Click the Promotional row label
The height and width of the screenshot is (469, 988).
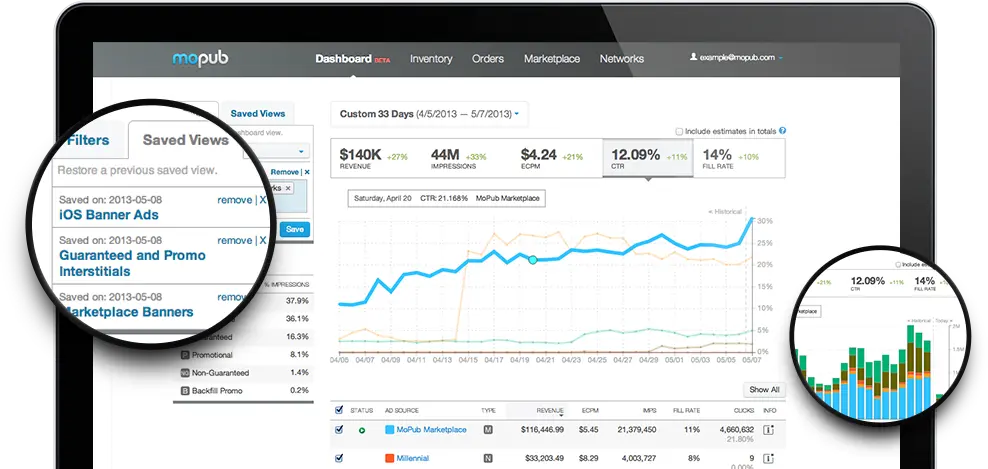click(x=212, y=355)
